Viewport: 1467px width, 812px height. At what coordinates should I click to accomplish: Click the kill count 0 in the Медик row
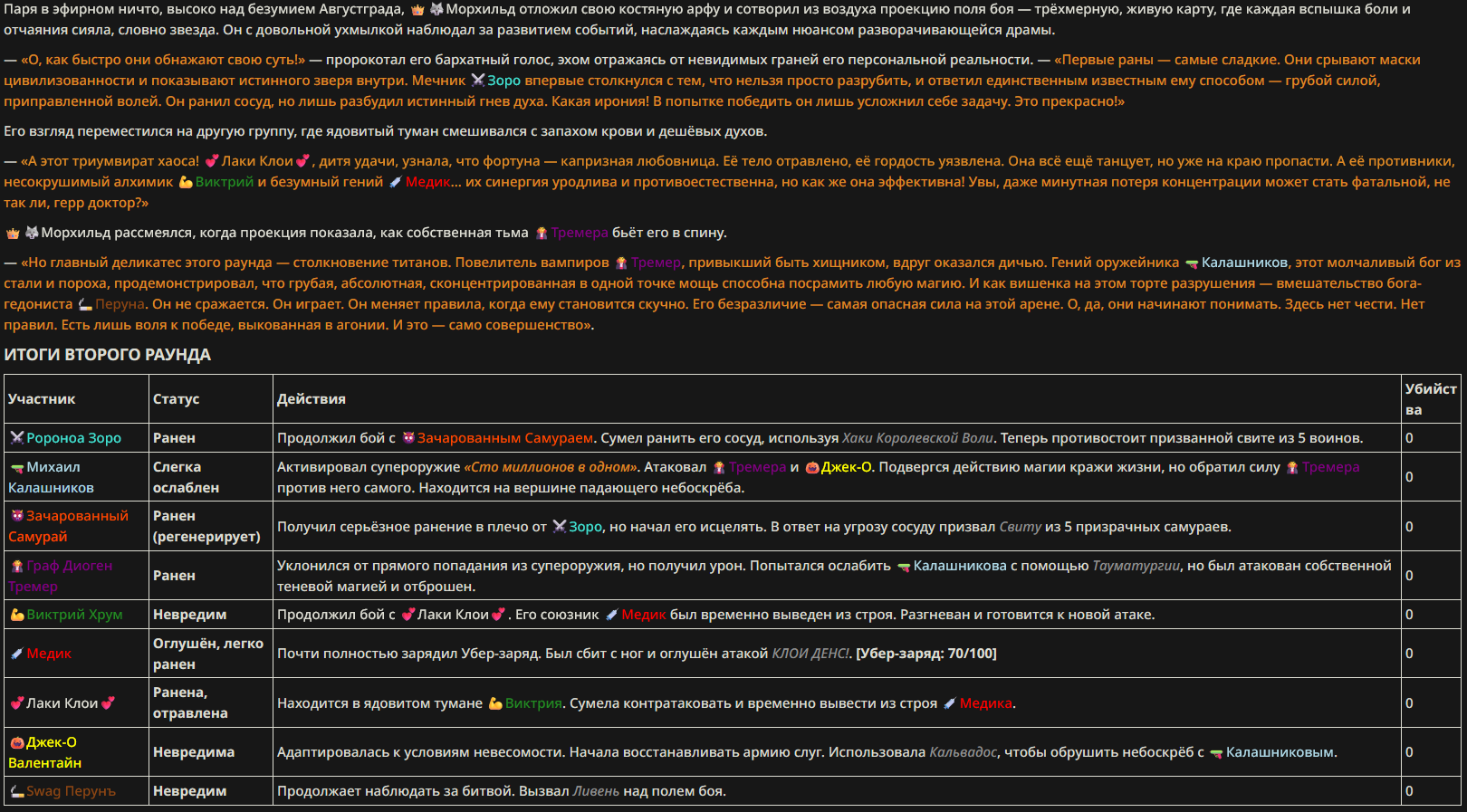tap(1409, 654)
